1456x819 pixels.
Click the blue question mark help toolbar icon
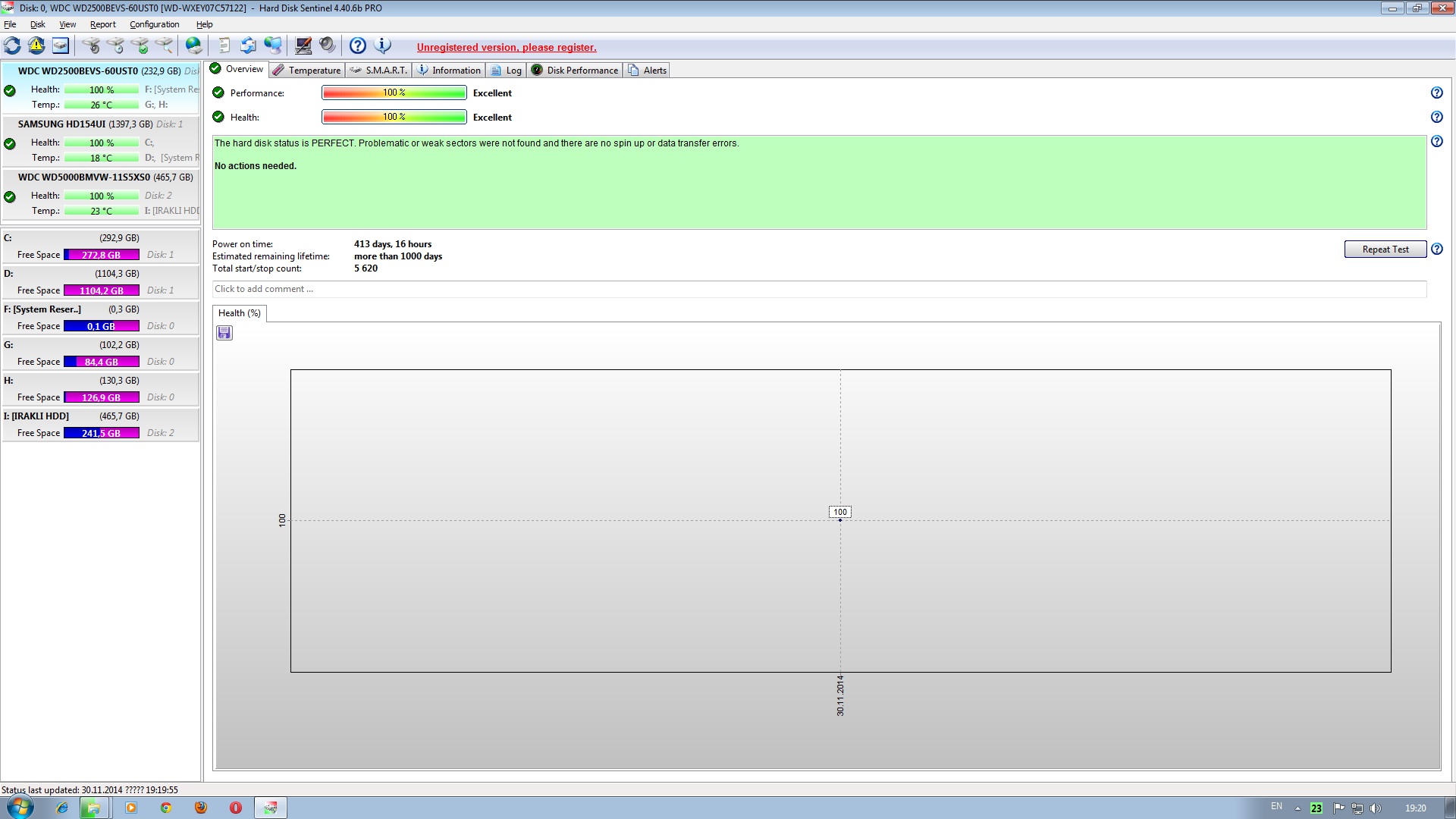[358, 45]
